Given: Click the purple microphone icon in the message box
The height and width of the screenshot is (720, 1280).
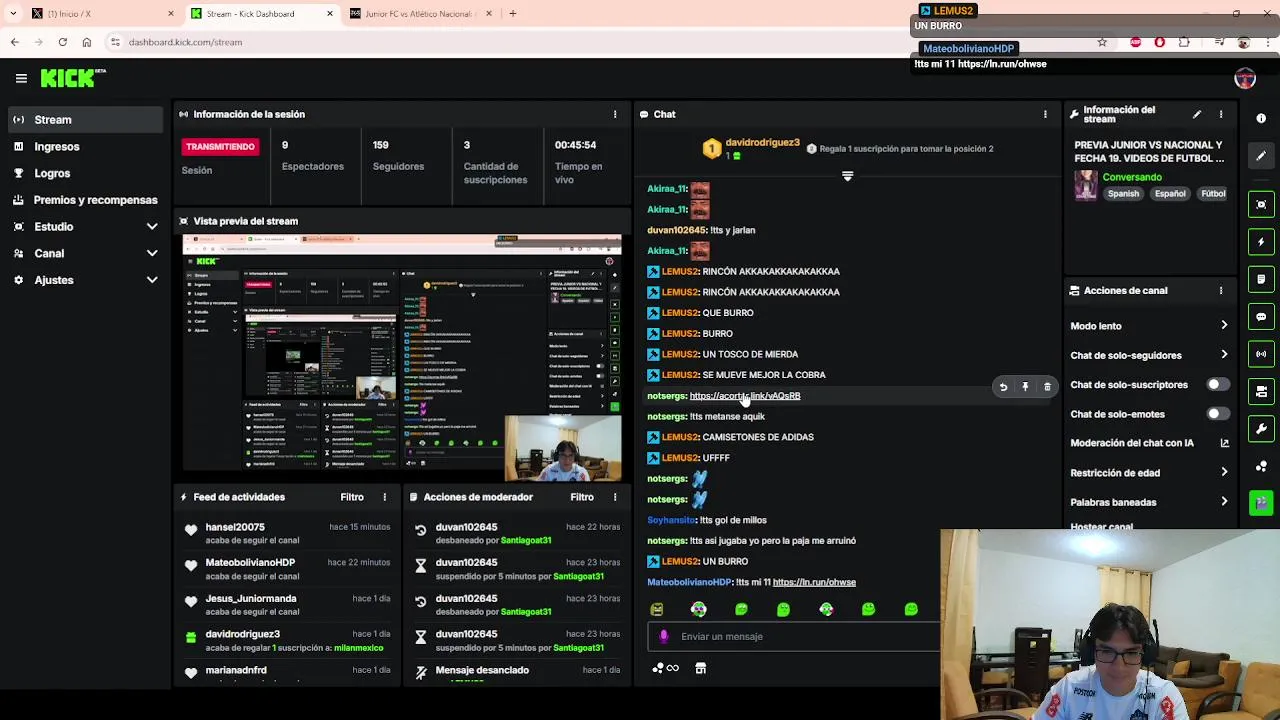Looking at the screenshot, I should (664, 636).
